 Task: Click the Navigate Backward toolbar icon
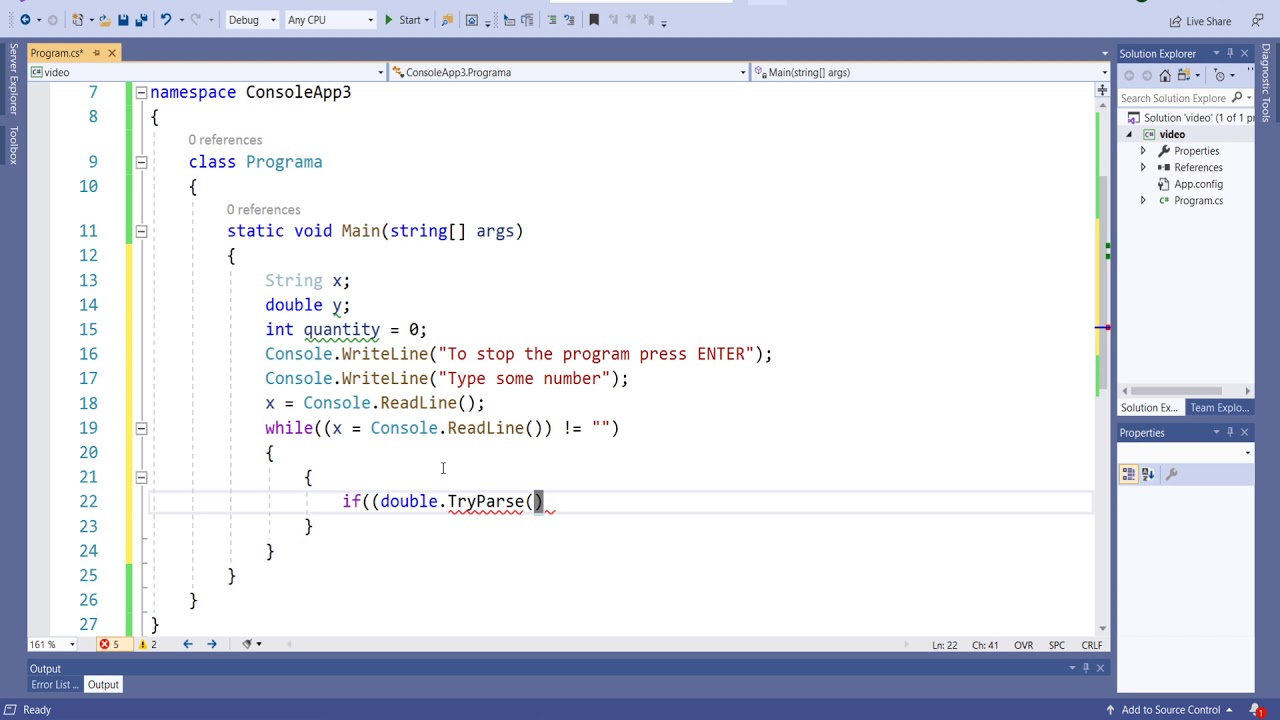(x=25, y=20)
